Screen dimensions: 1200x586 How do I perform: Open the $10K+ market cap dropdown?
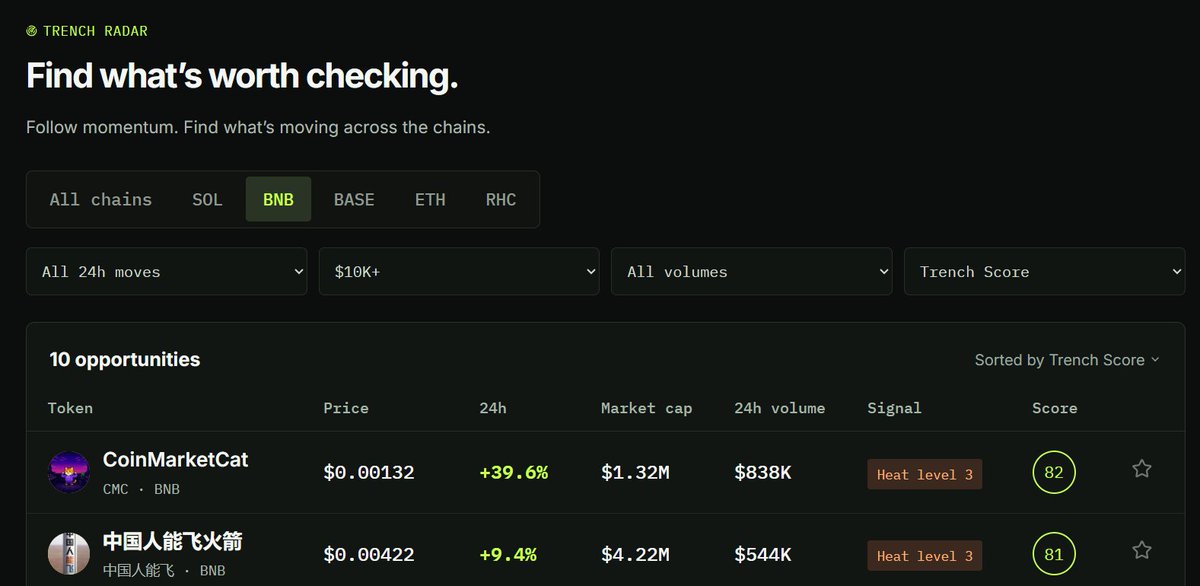[459, 271]
